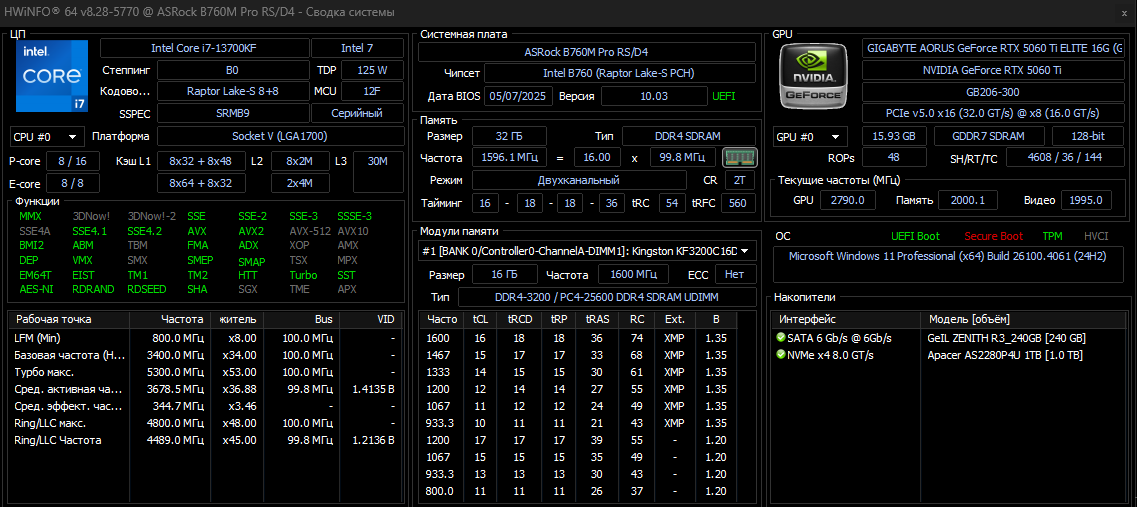The image size is (1137, 507).
Task: Click the 'Intel B760 (Raptor Lake-S PCH)' chipset
Action: pos(620,73)
